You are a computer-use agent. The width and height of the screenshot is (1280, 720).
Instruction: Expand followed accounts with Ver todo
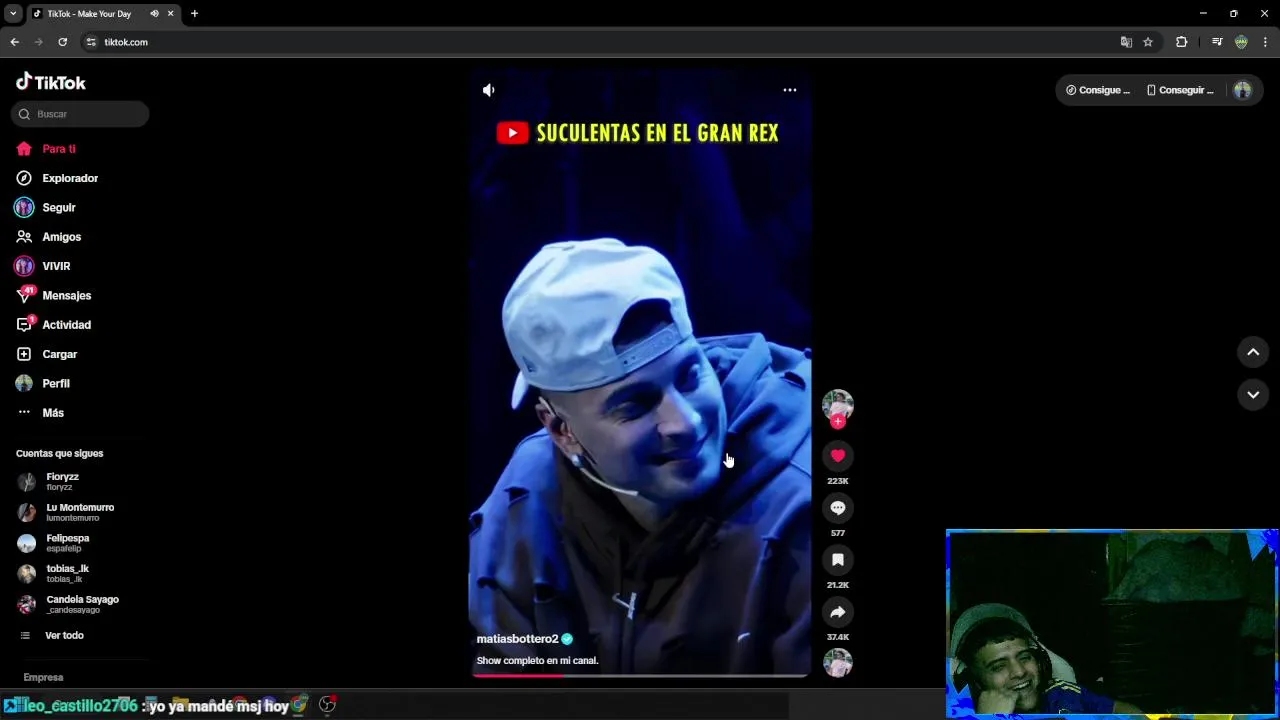pos(53,636)
